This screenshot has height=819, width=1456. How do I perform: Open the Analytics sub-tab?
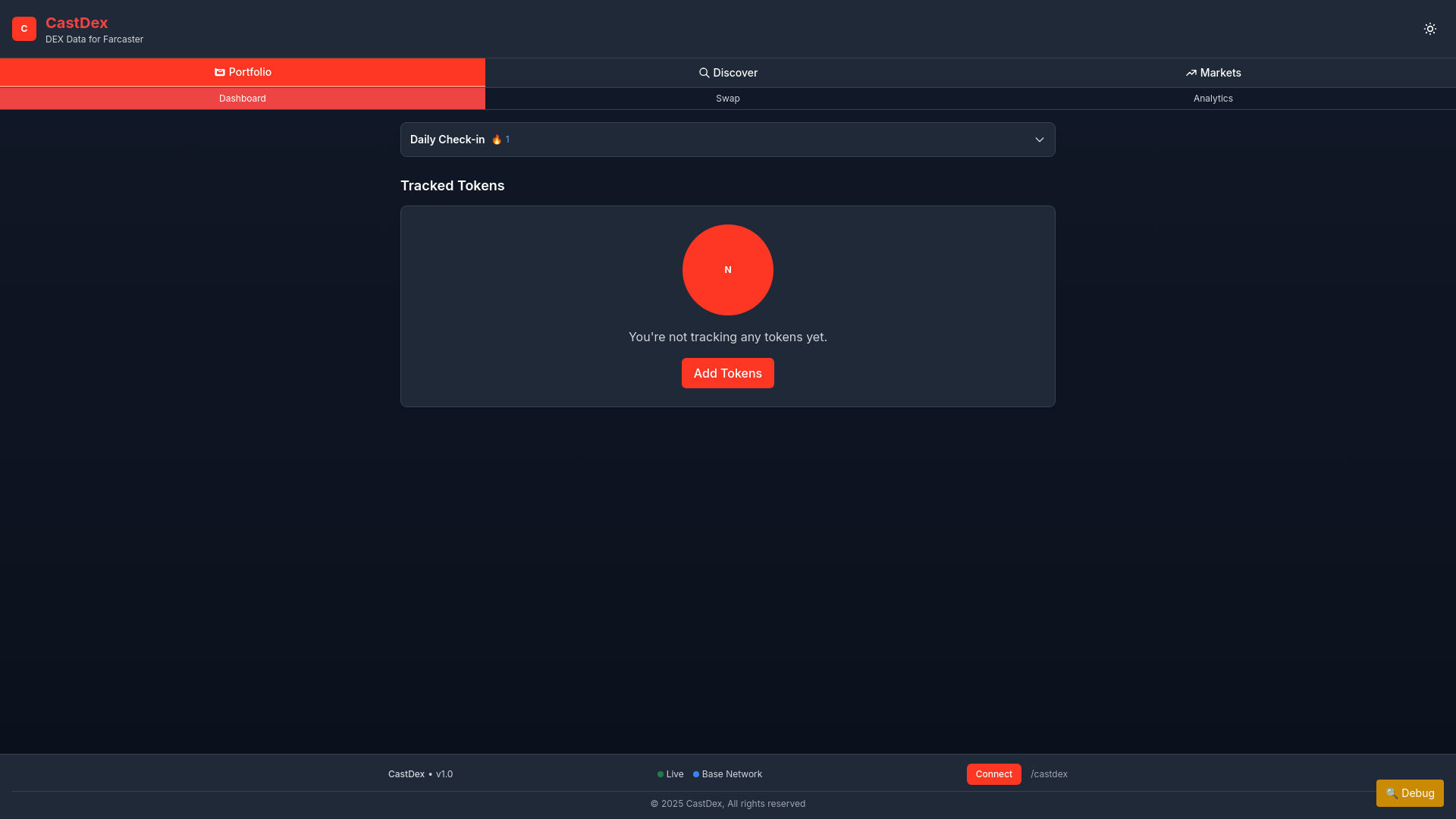(x=1213, y=99)
